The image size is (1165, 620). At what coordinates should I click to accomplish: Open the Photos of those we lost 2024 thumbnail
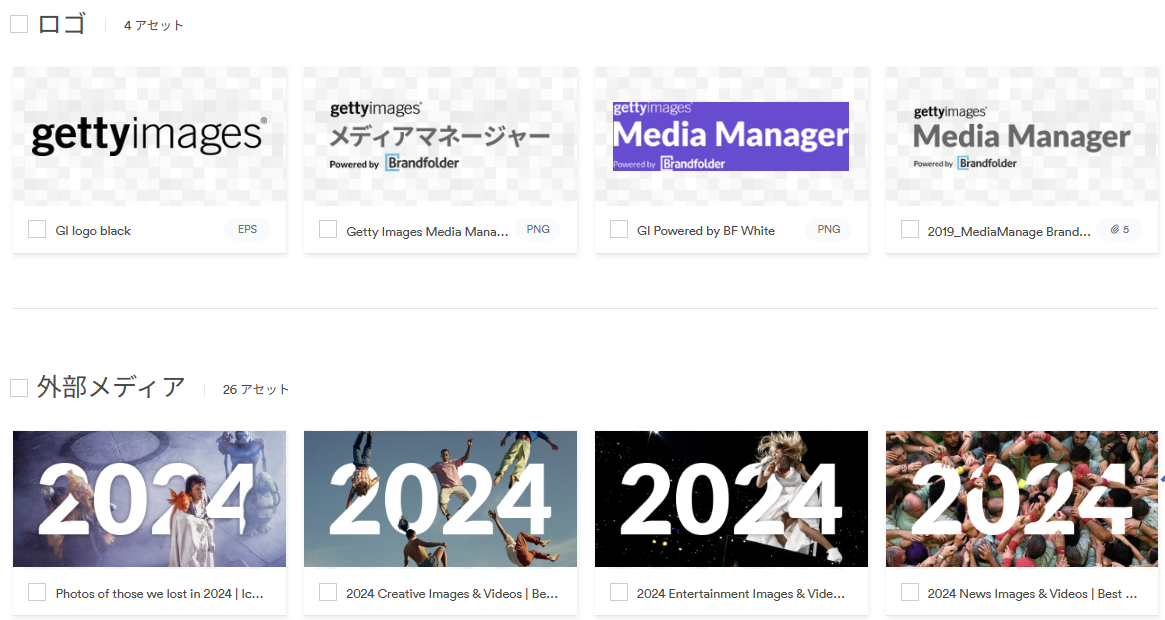[149, 499]
